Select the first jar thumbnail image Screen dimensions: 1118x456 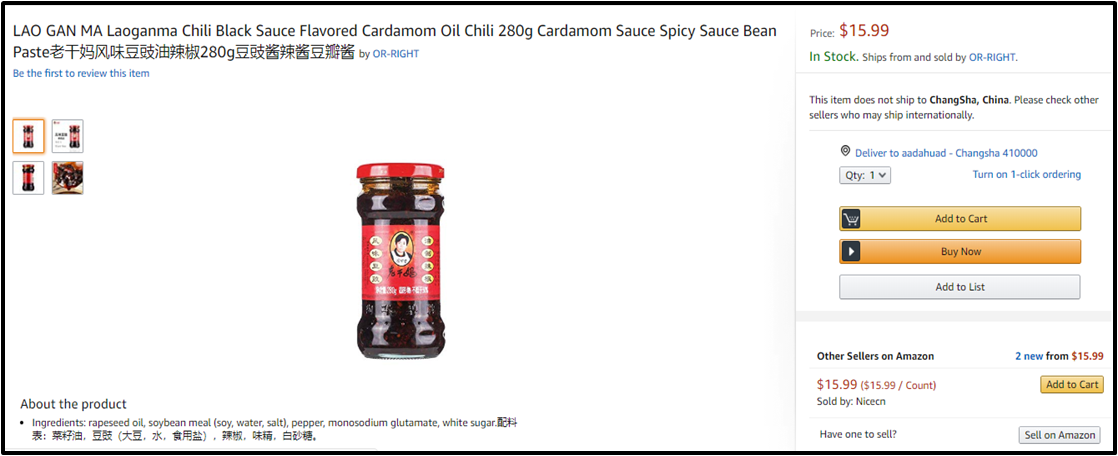[x=29, y=136]
